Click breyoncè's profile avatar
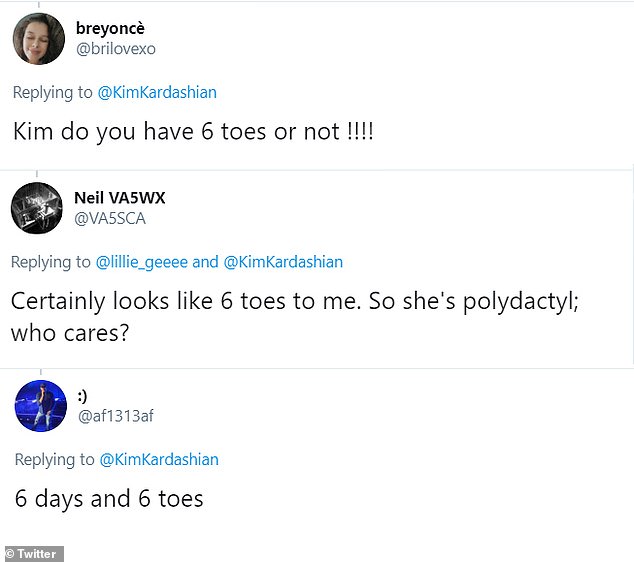 pyautogui.click(x=39, y=38)
